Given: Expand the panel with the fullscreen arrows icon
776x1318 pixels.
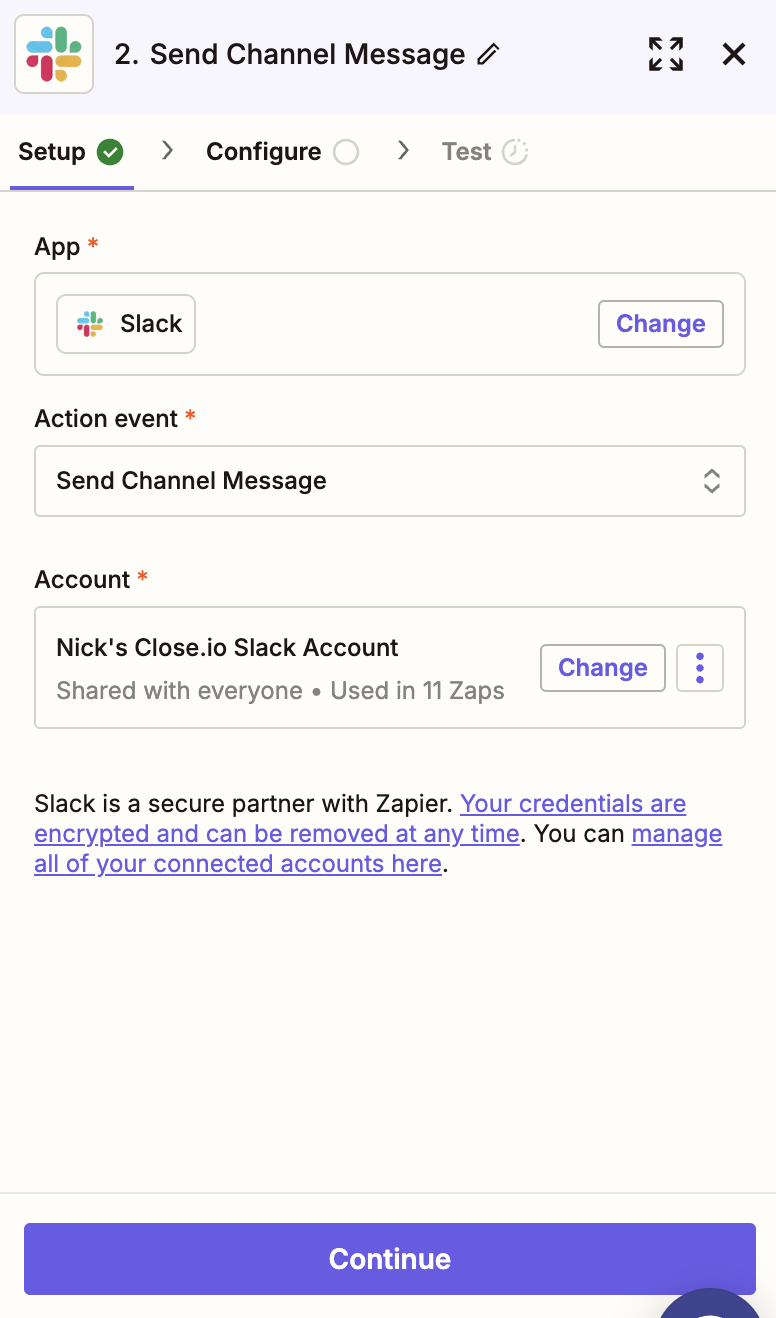Looking at the screenshot, I should [x=666, y=54].
